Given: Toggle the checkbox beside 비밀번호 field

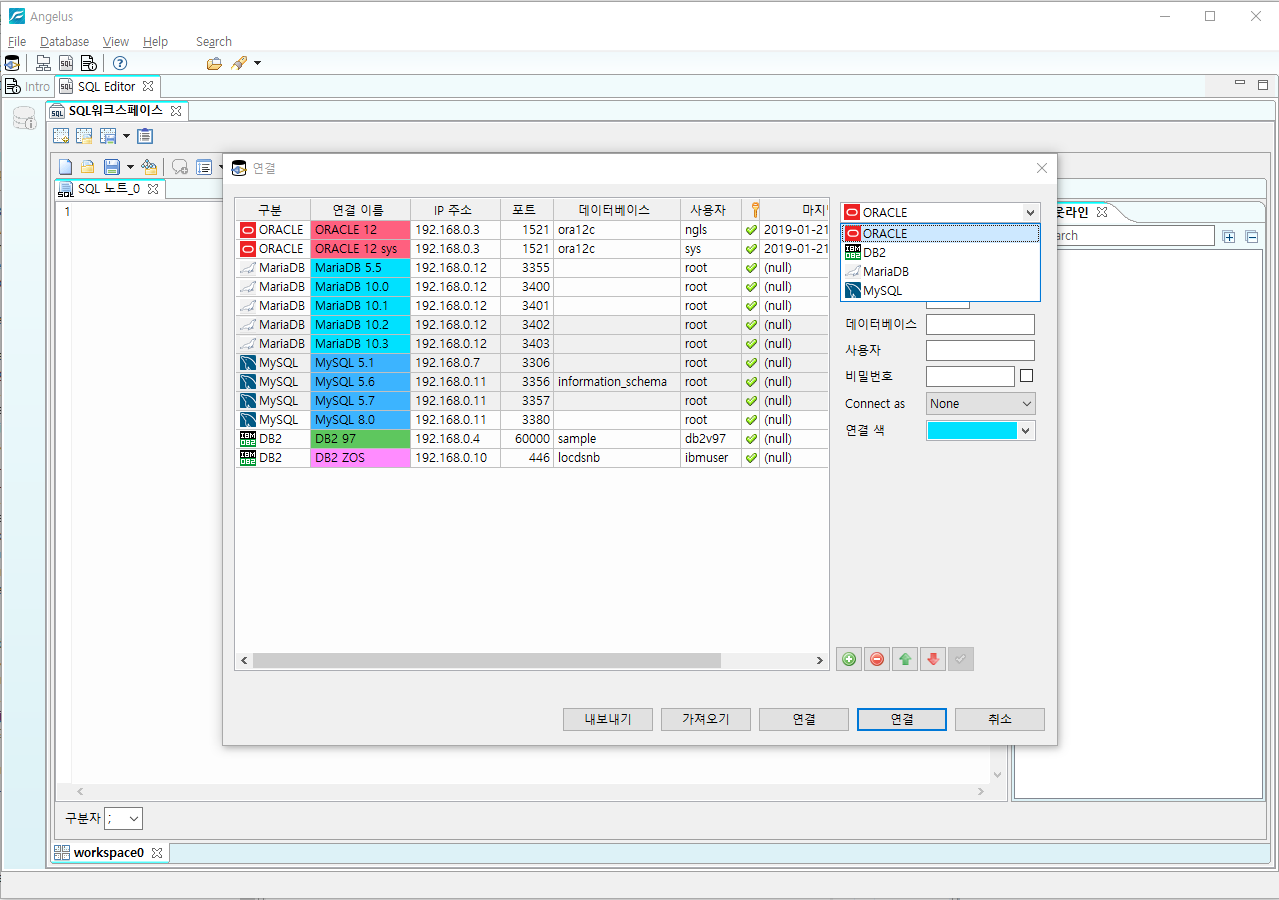Looking at the screenshot, I should coord(1026,376).
